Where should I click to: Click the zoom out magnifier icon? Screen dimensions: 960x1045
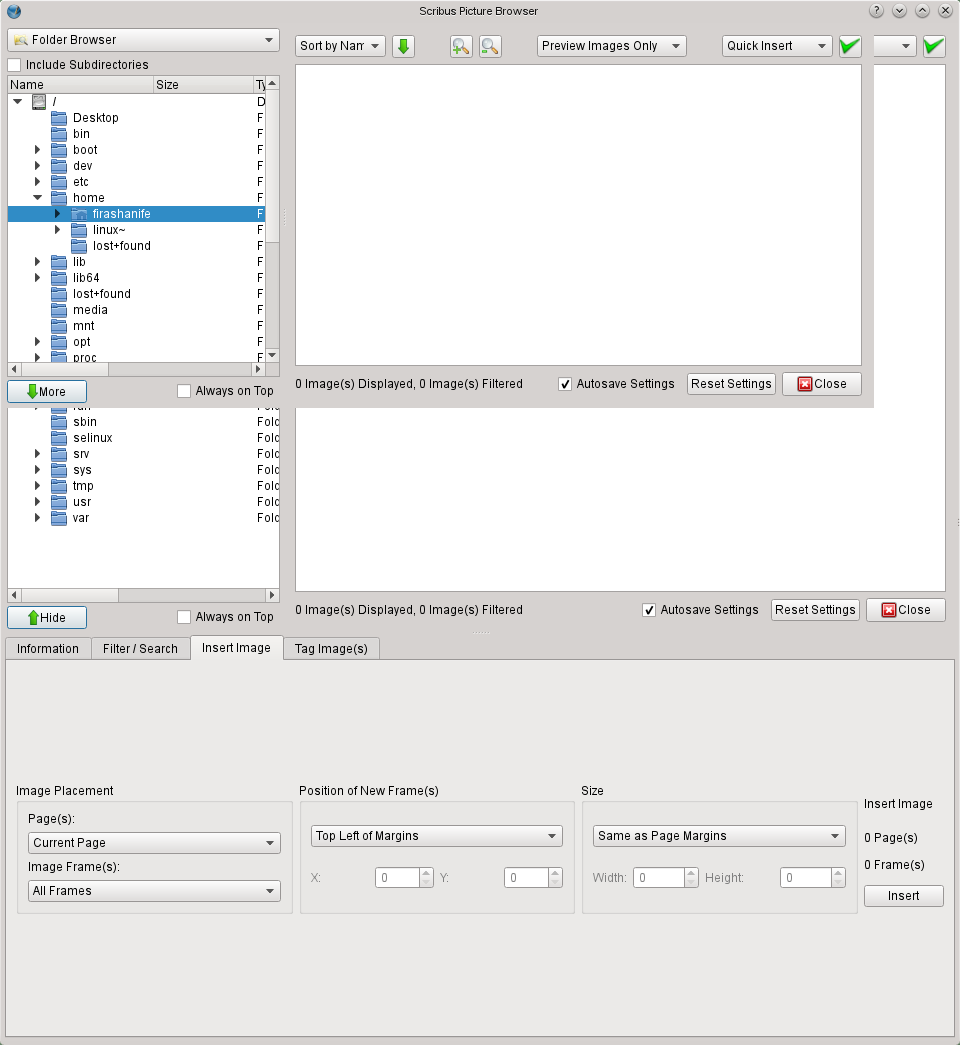(490, 46)
